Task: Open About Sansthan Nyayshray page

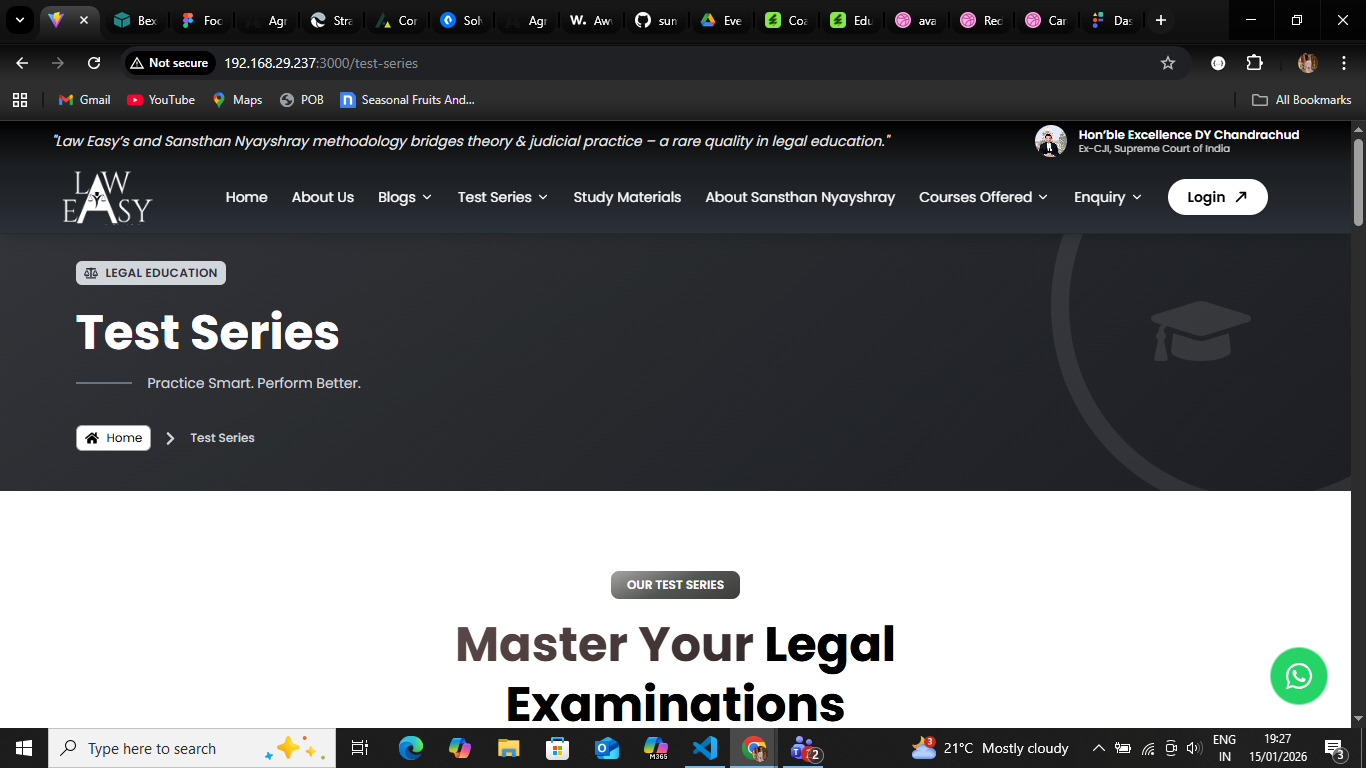Action: [800, 197]
